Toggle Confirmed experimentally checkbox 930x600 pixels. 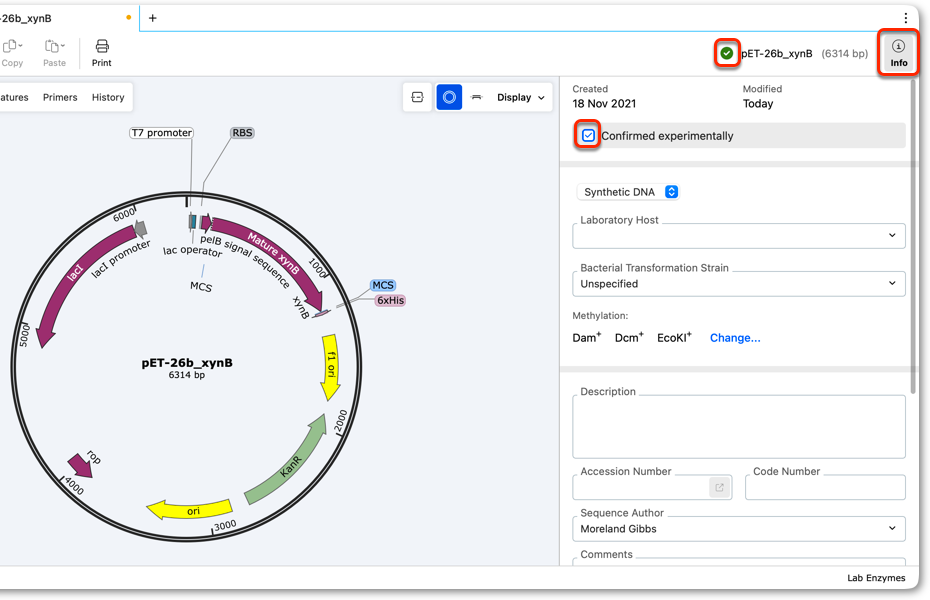(588, 136)
